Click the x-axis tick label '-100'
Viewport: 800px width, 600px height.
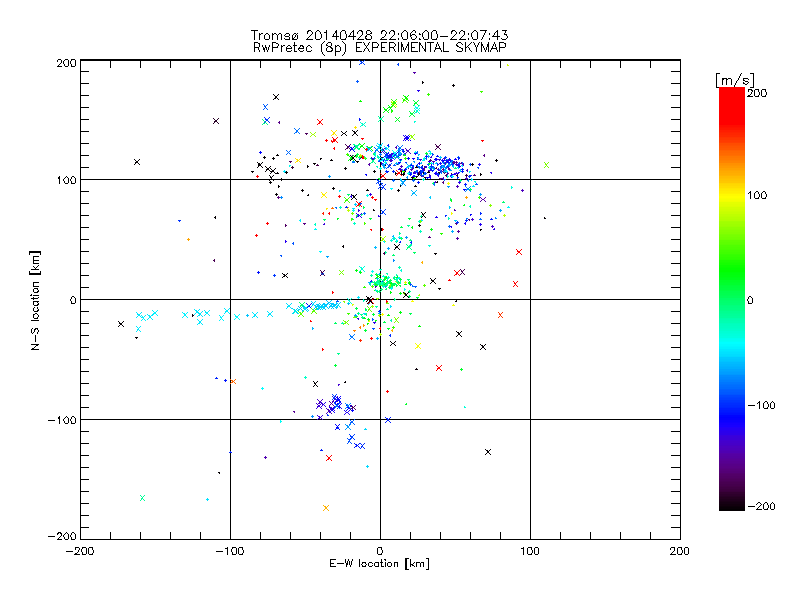[x=230, y=551]
